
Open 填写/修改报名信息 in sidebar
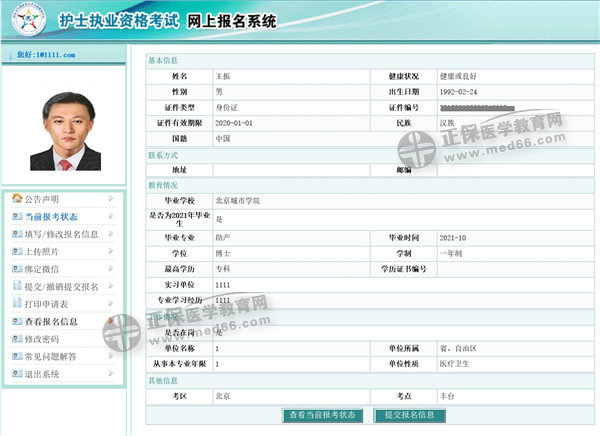[61, 233]
